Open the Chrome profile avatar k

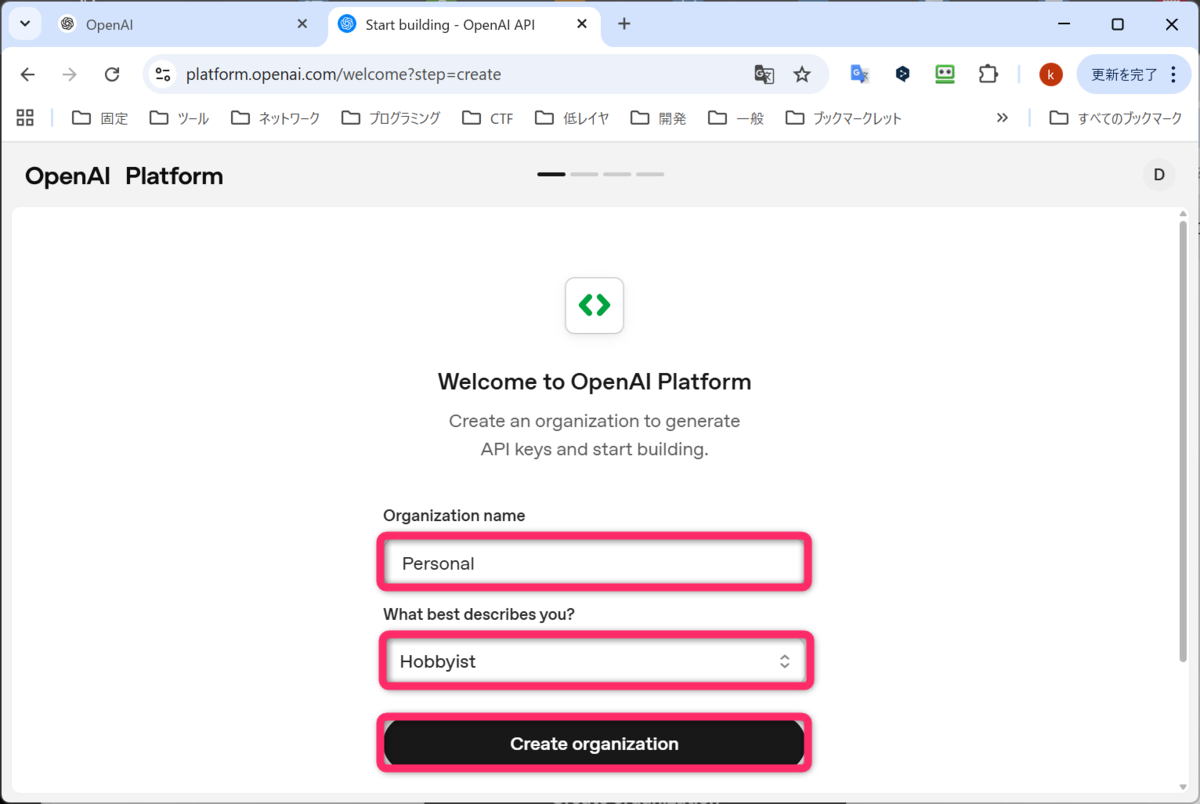click(1050, 73)
